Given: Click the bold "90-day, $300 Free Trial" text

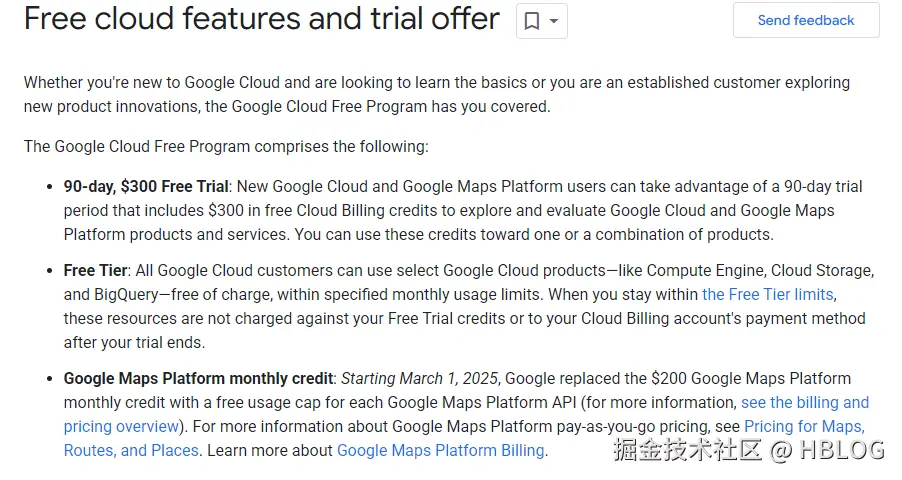Looking at the screenshot, I should [x=146, y=186].
